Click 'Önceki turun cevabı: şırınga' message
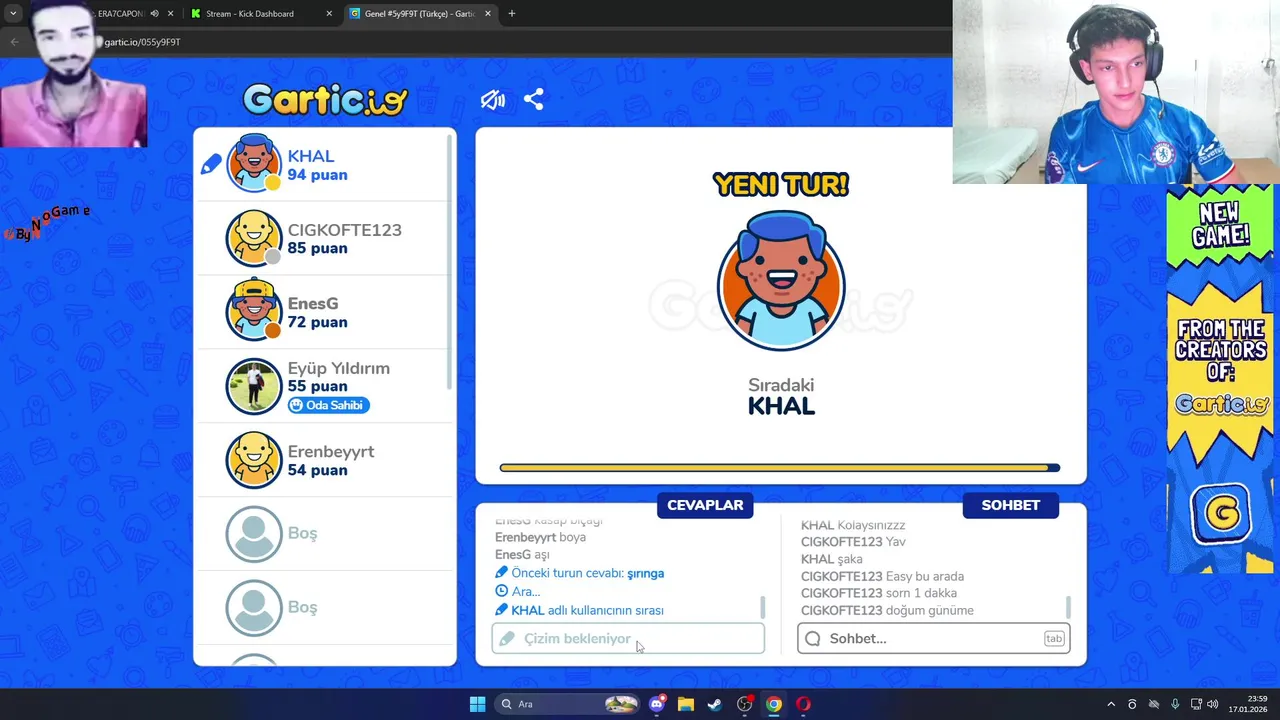The height and width of the screenshot is (720, 1280). (580, 573)
